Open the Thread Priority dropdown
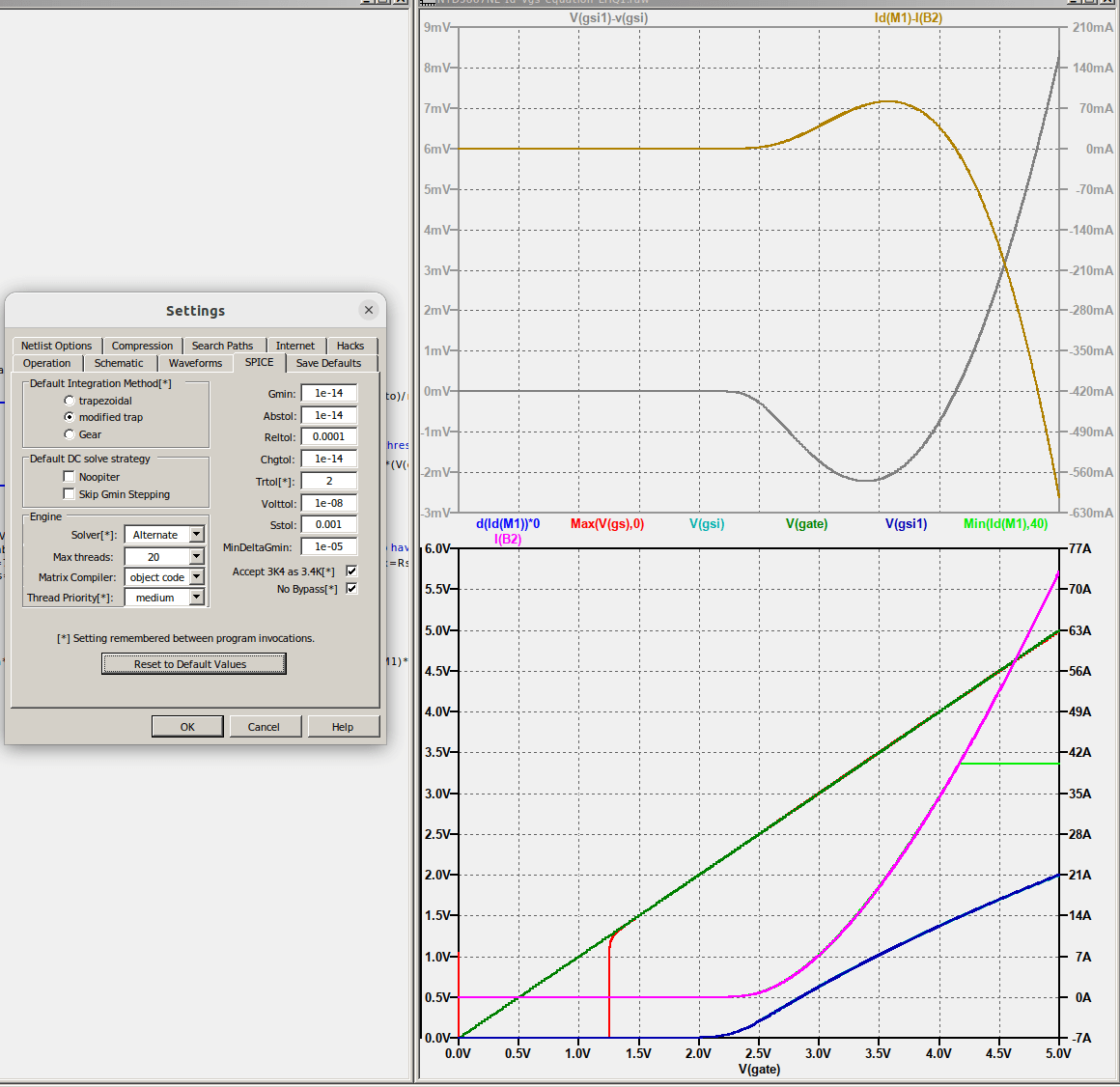 [197, 597]
